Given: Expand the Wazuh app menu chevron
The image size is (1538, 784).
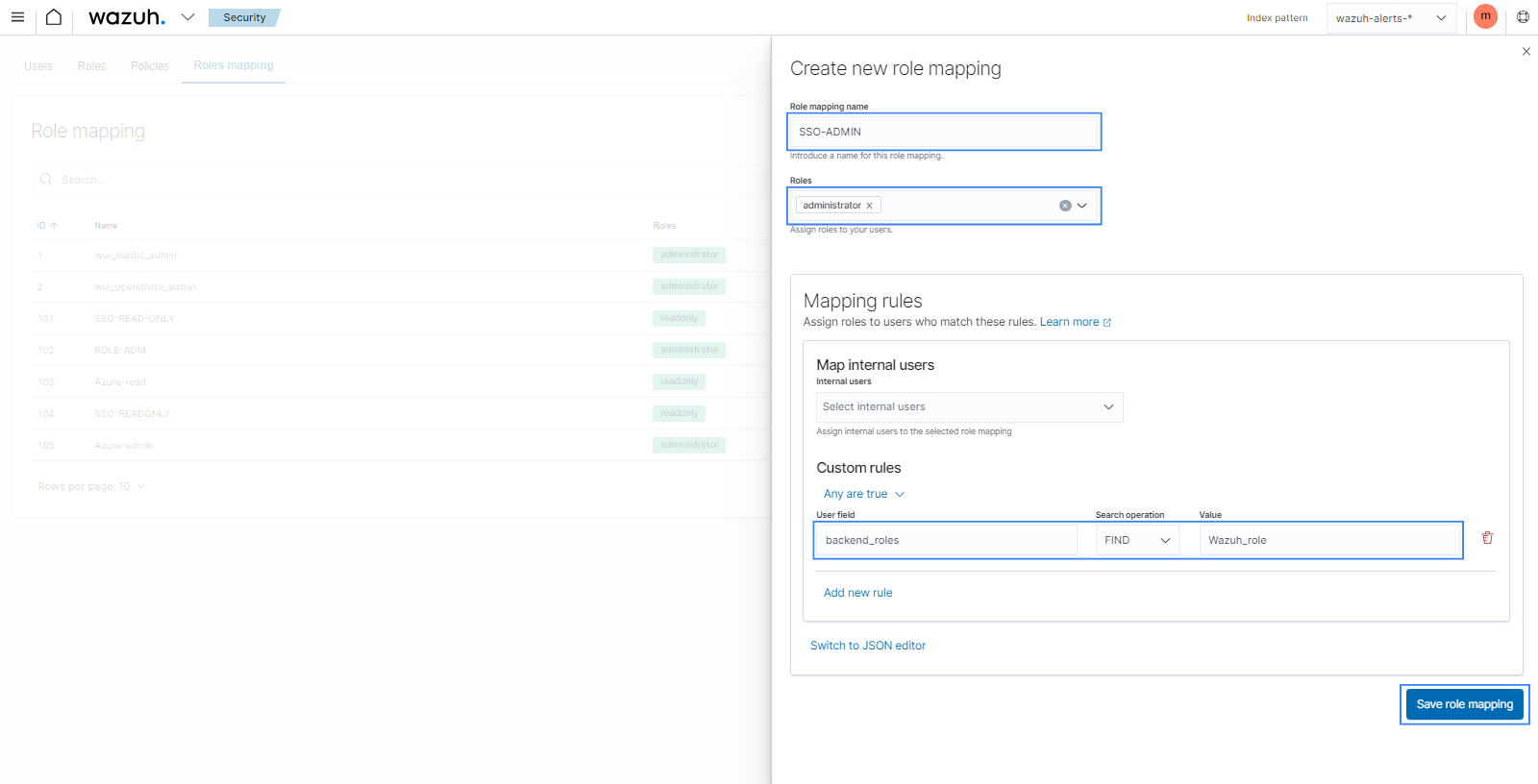Looking at the screenshot, I should pos(187,17).
